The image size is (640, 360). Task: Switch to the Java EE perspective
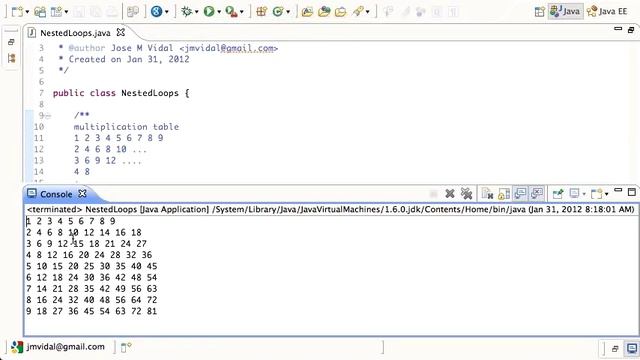click(607, 11)
